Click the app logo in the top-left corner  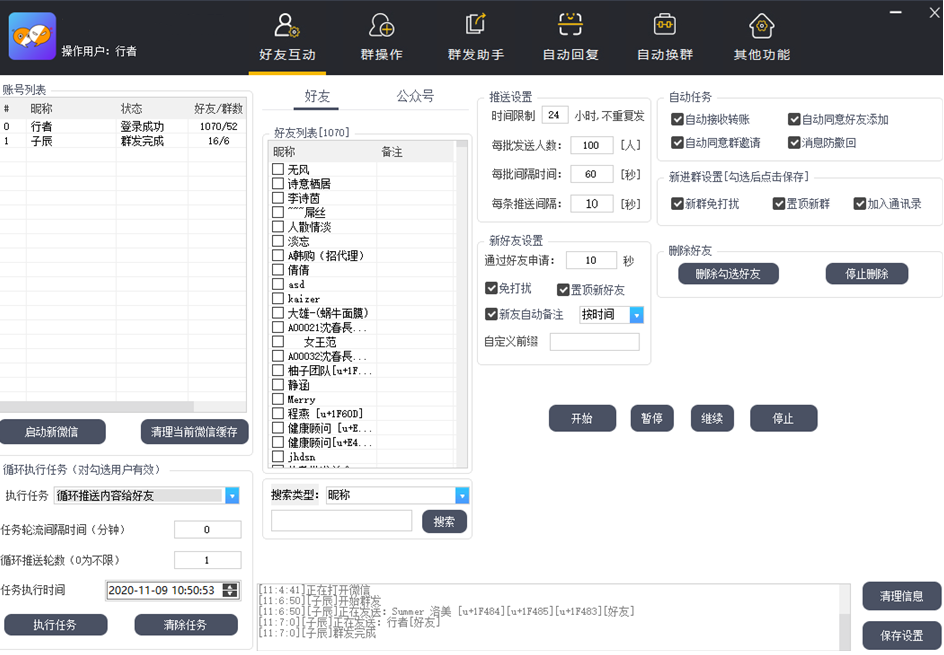tap(32, 36)
